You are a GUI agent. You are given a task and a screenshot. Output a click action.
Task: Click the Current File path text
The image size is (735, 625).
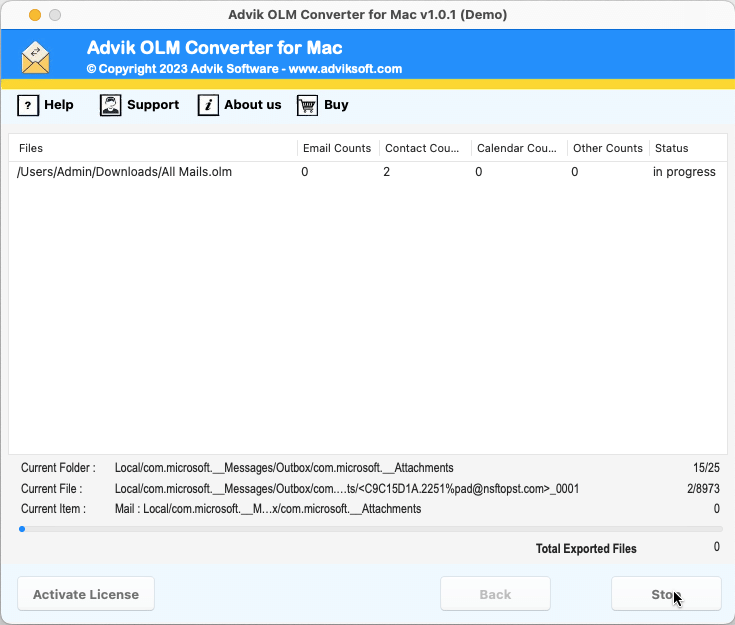point(347,489)
